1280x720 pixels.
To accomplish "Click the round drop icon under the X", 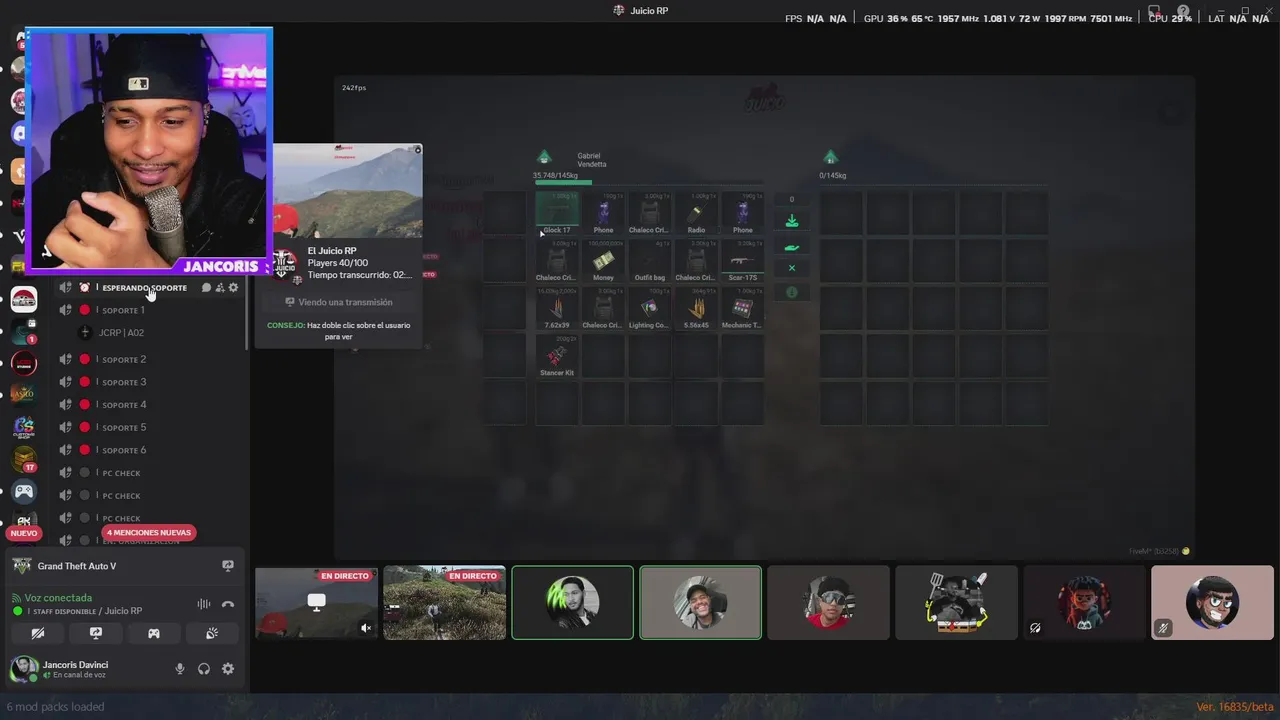I will pos(792,292).
